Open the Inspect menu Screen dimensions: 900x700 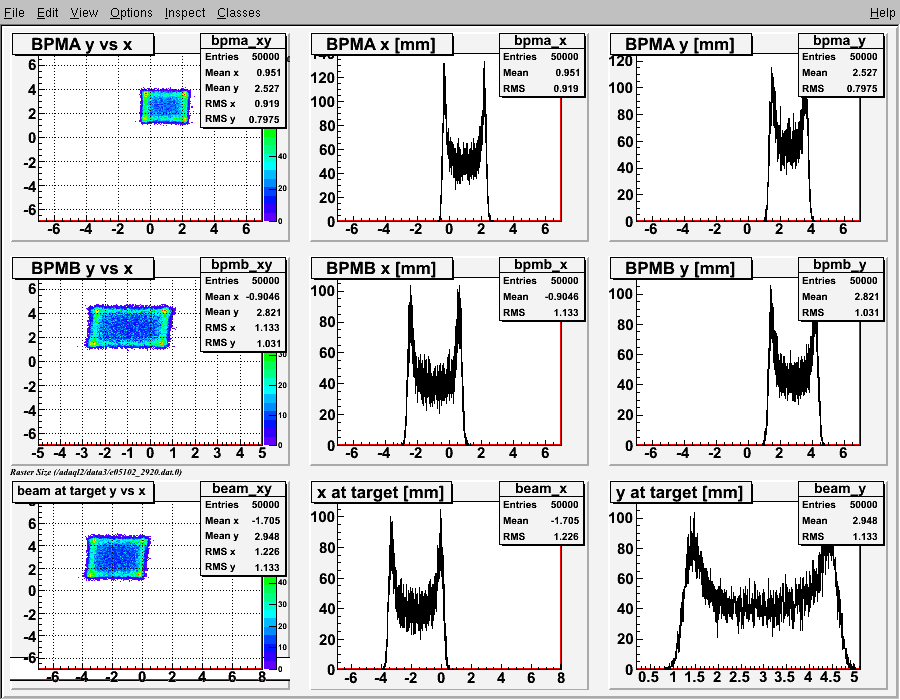(185, 13)
